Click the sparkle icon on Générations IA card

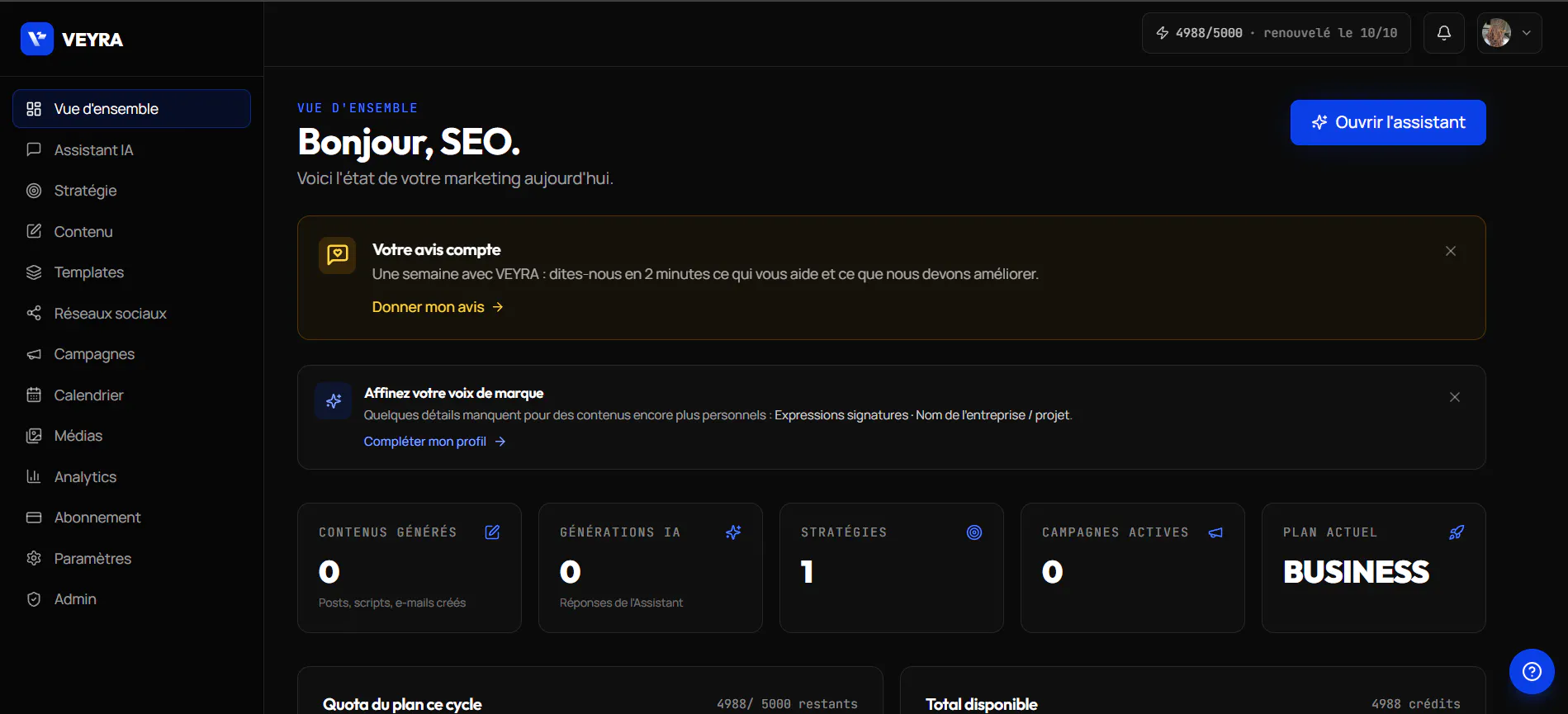pyautogui.click(x=733, y=532)
